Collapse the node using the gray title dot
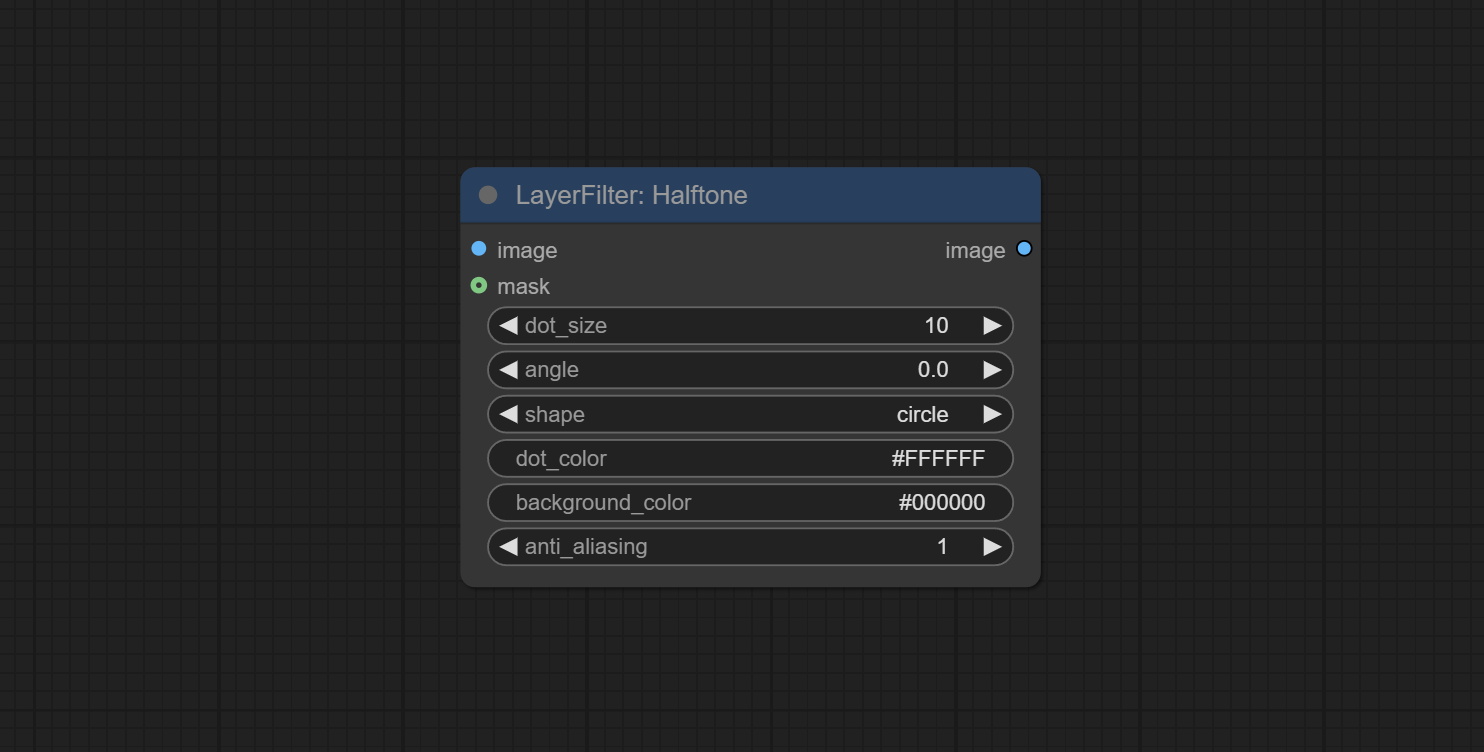This screenshot has width=1484, height=752. [488, 195]
